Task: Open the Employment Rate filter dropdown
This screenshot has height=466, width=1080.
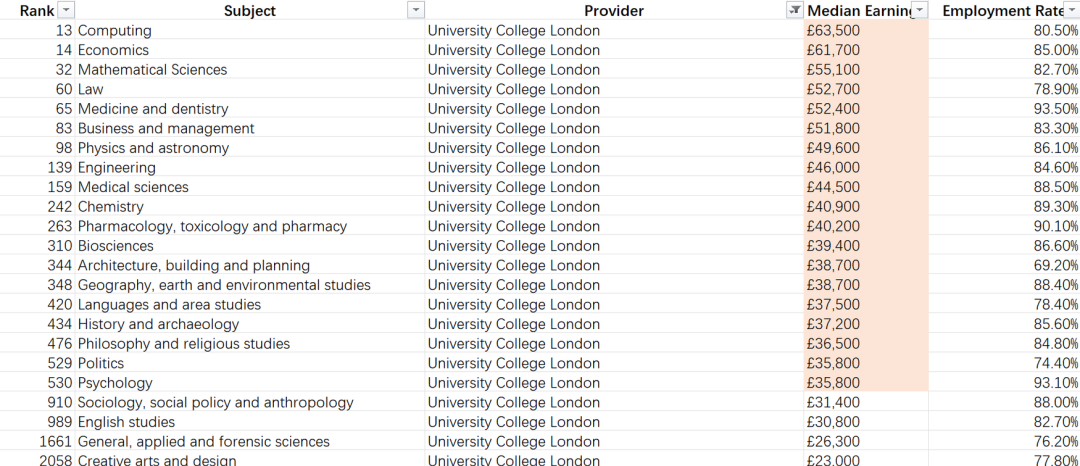Action: 1072,10
